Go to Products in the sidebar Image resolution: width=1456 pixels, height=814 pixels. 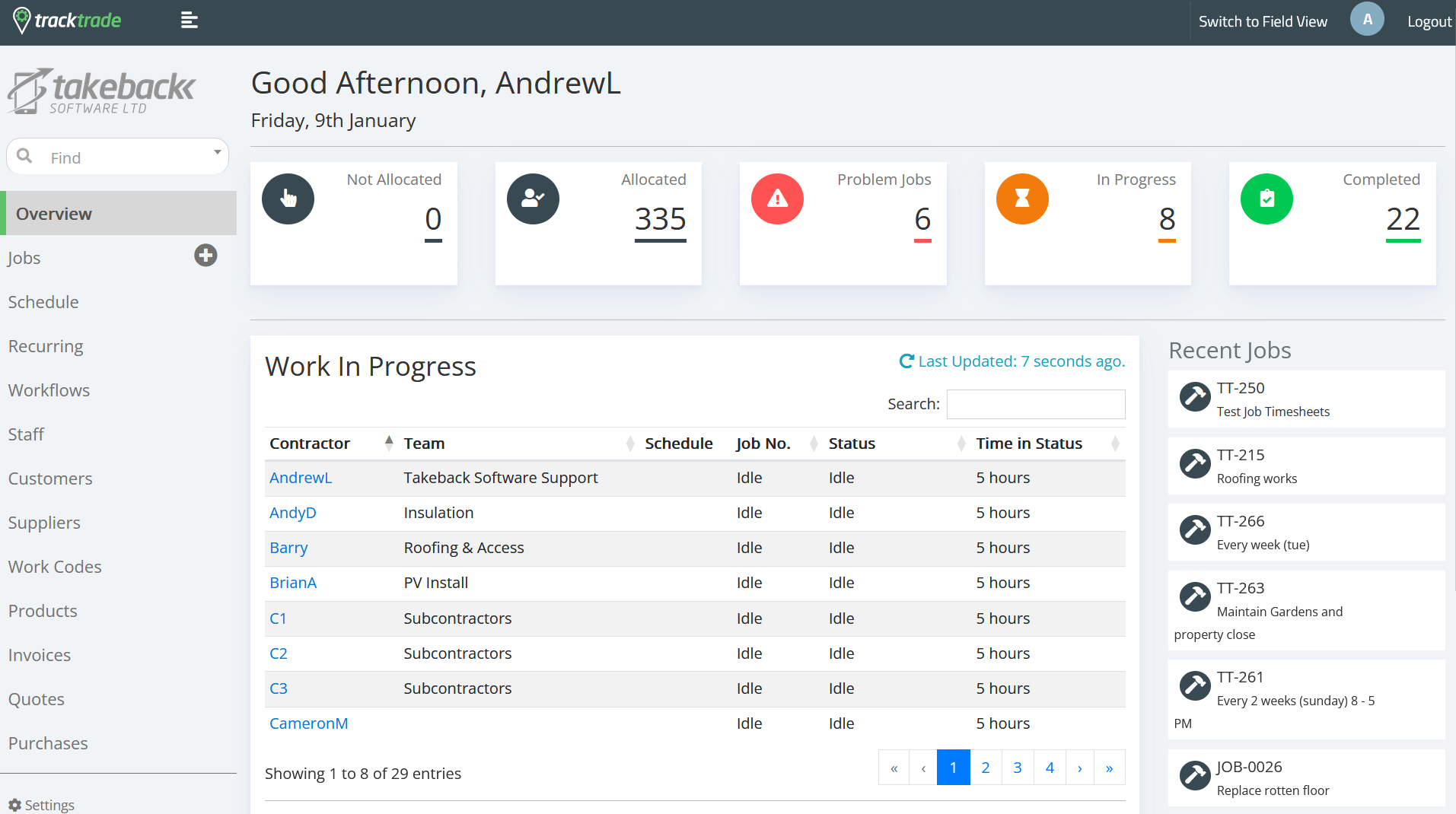coord(43,611)
